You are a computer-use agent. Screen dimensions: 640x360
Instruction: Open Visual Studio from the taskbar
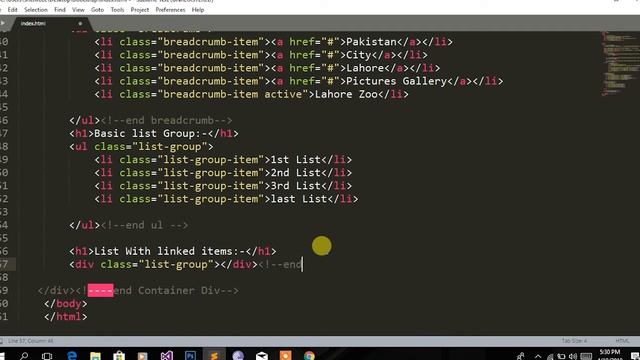[167, 356]
